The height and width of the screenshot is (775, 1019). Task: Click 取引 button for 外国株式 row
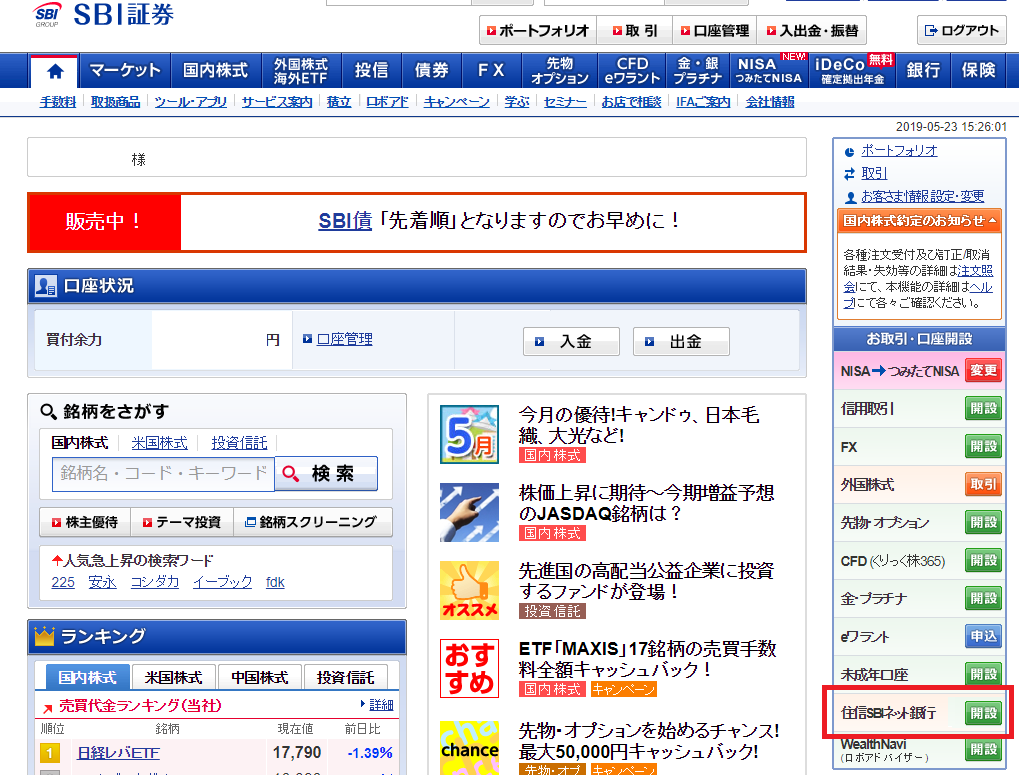coord(983,485)
